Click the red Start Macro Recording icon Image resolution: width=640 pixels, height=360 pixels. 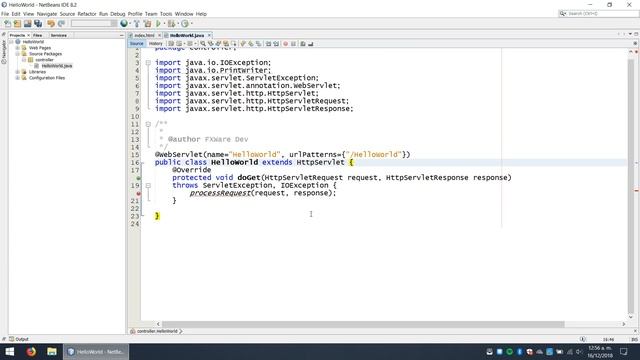tap(285, 44)
